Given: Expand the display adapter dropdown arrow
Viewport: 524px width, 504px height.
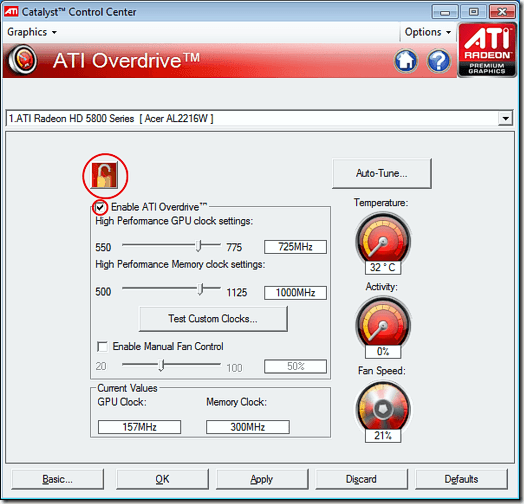Looking at the screenshot, I should (x=505, y=118).
